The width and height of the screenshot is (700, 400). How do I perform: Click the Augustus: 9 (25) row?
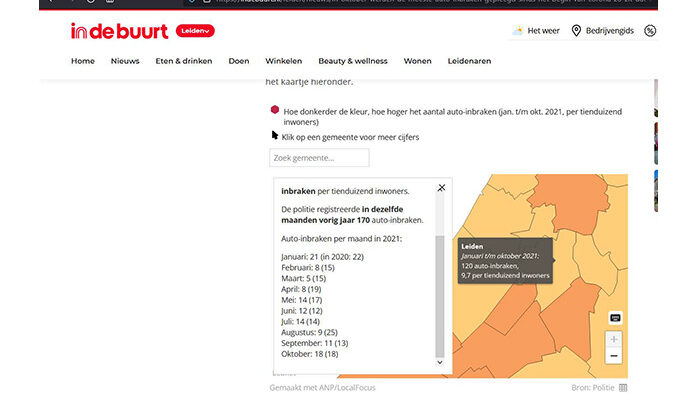tap(309, 332)
